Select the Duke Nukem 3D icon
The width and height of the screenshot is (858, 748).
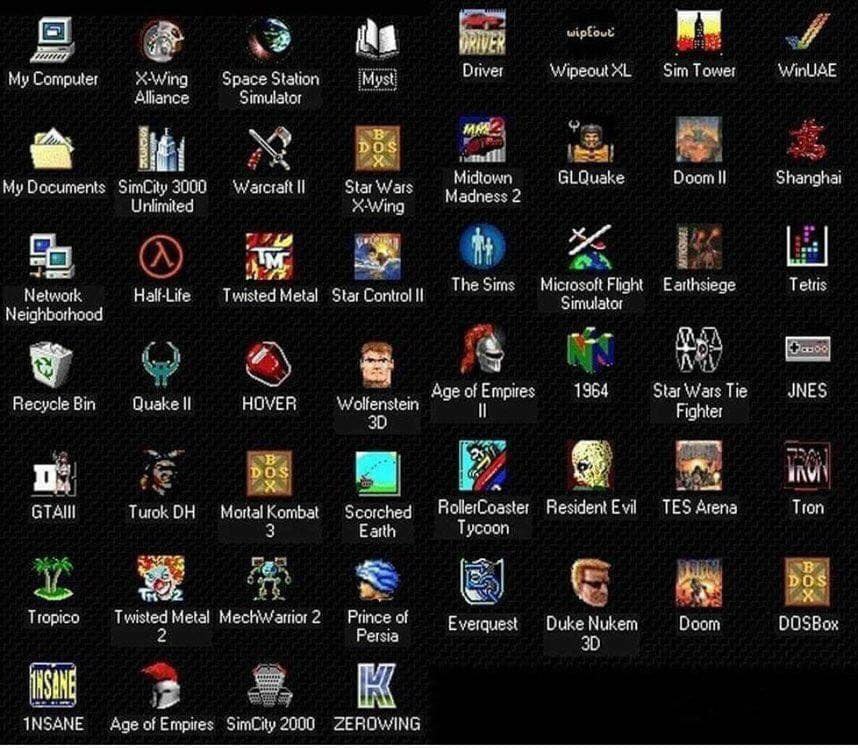pos(590,583)
